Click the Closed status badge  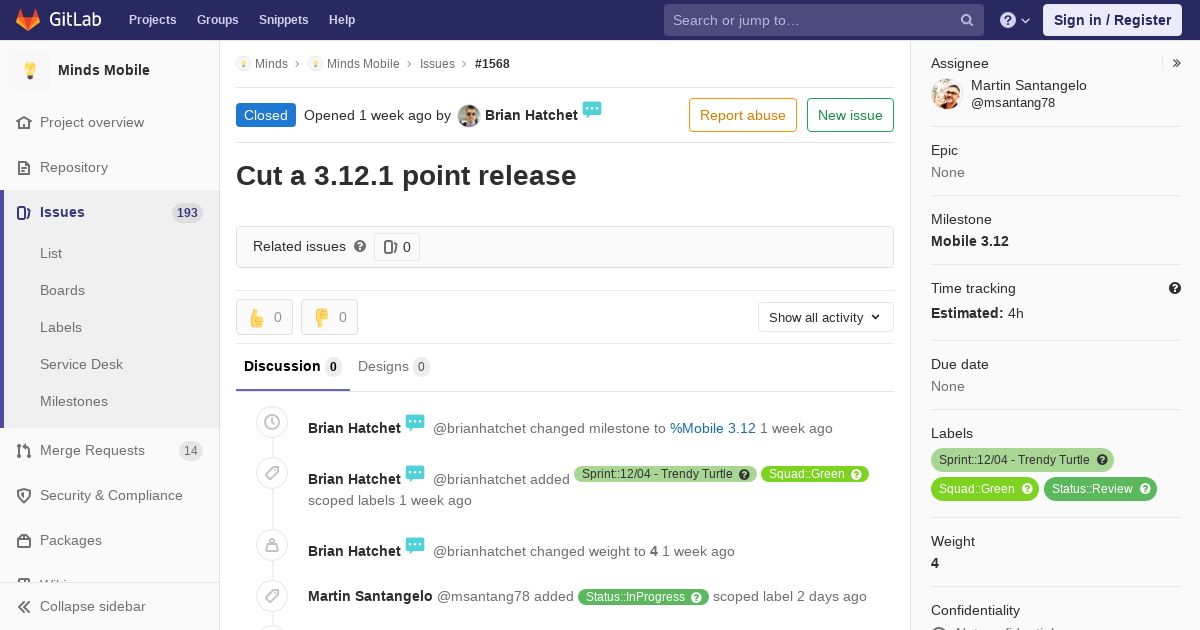(x=266, y=115)
